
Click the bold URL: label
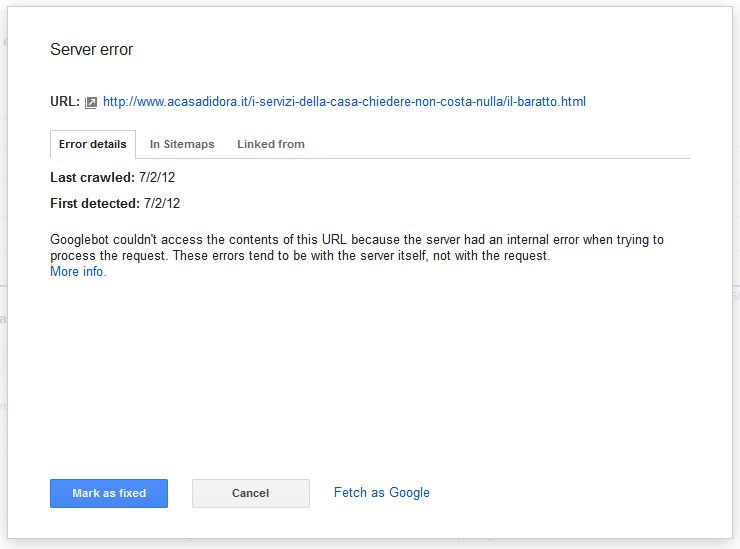tap(65, 101)
